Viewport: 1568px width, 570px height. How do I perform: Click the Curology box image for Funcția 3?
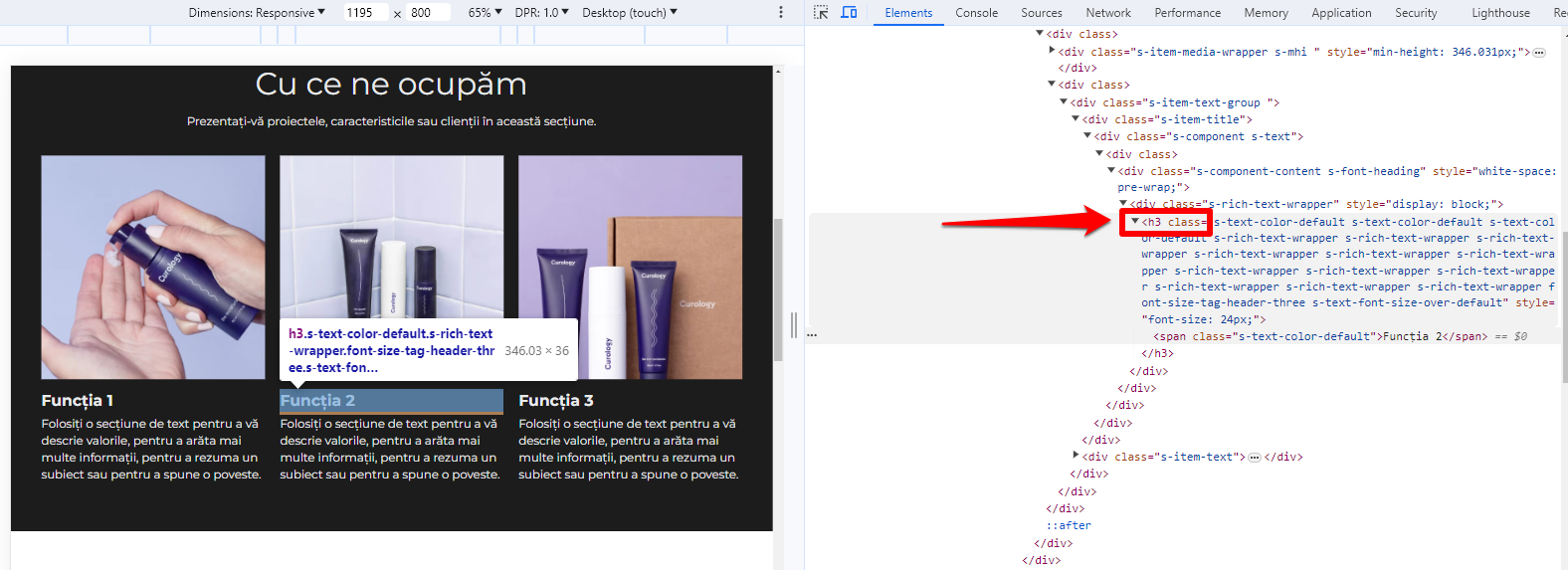pos(630,267)
